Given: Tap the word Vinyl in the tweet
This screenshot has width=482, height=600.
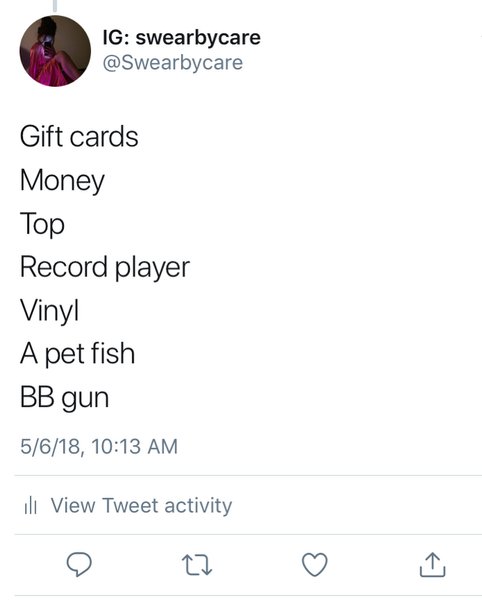Looking at the screenshot, I should tap(49, 311).
